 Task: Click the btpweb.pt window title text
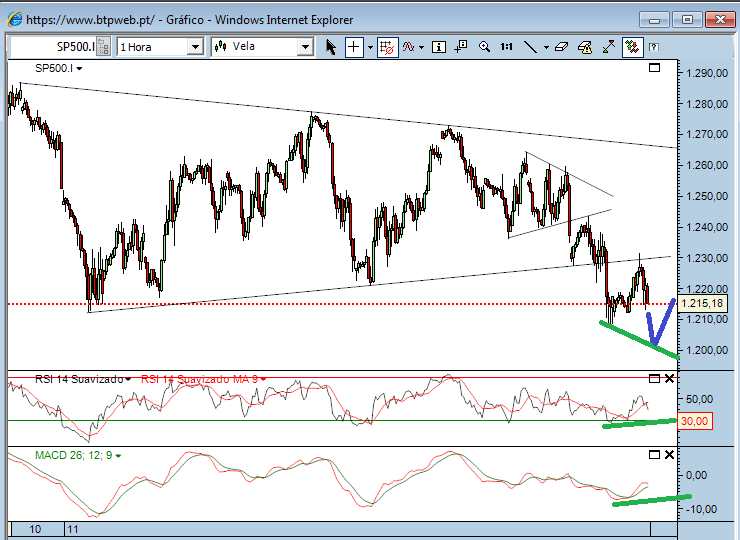click(189, 20)
